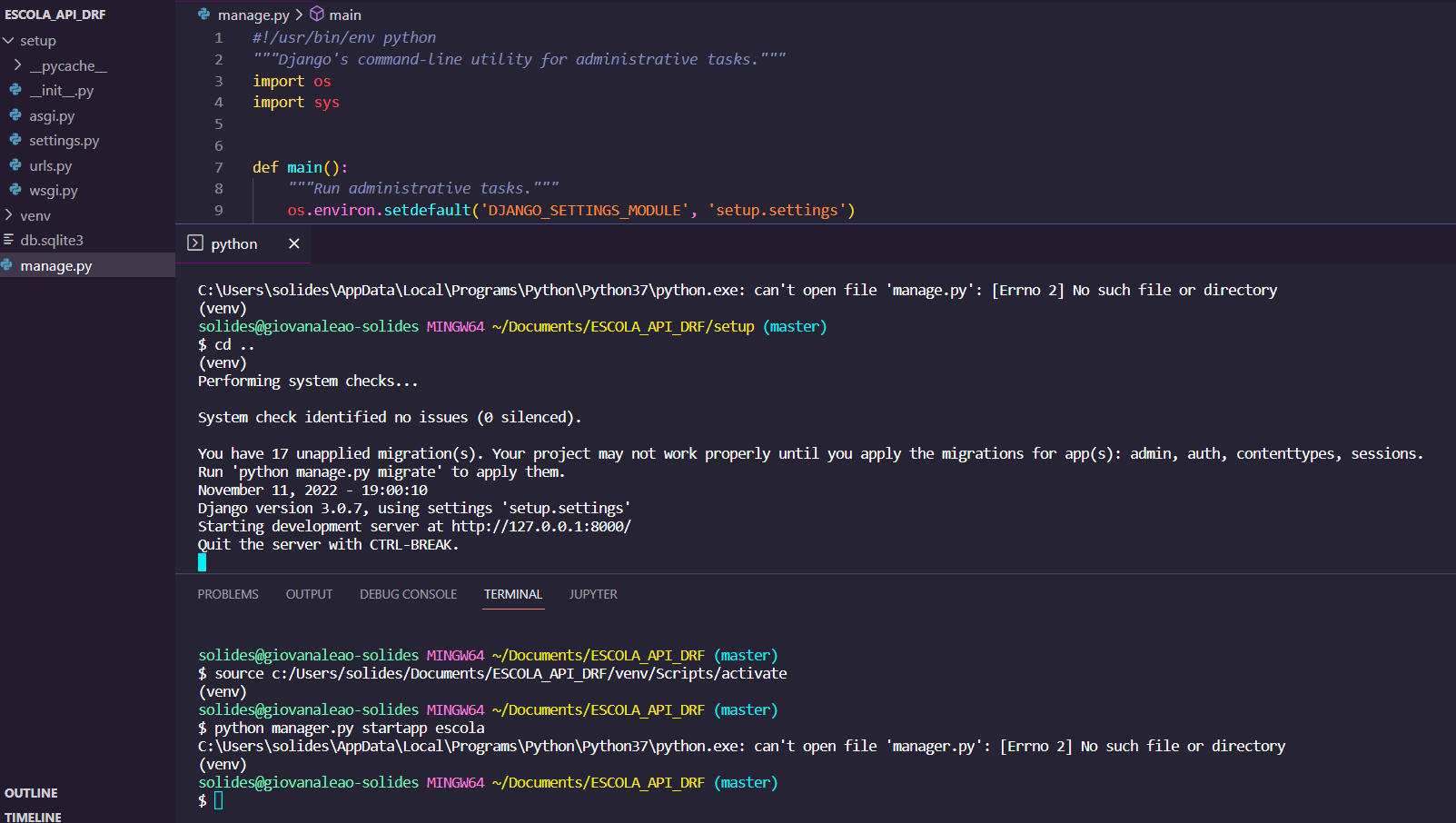
Task: Open the JUPYTER tab
Action: (593, 593)
